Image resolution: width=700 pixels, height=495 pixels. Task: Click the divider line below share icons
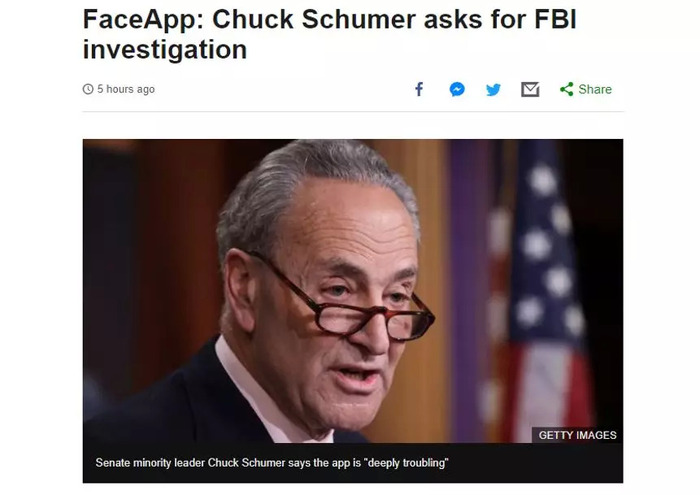(x=353, y=112)
